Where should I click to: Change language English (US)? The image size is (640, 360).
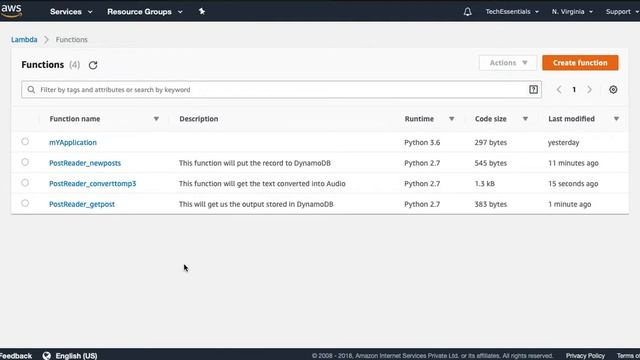click(x=76, y=356)
